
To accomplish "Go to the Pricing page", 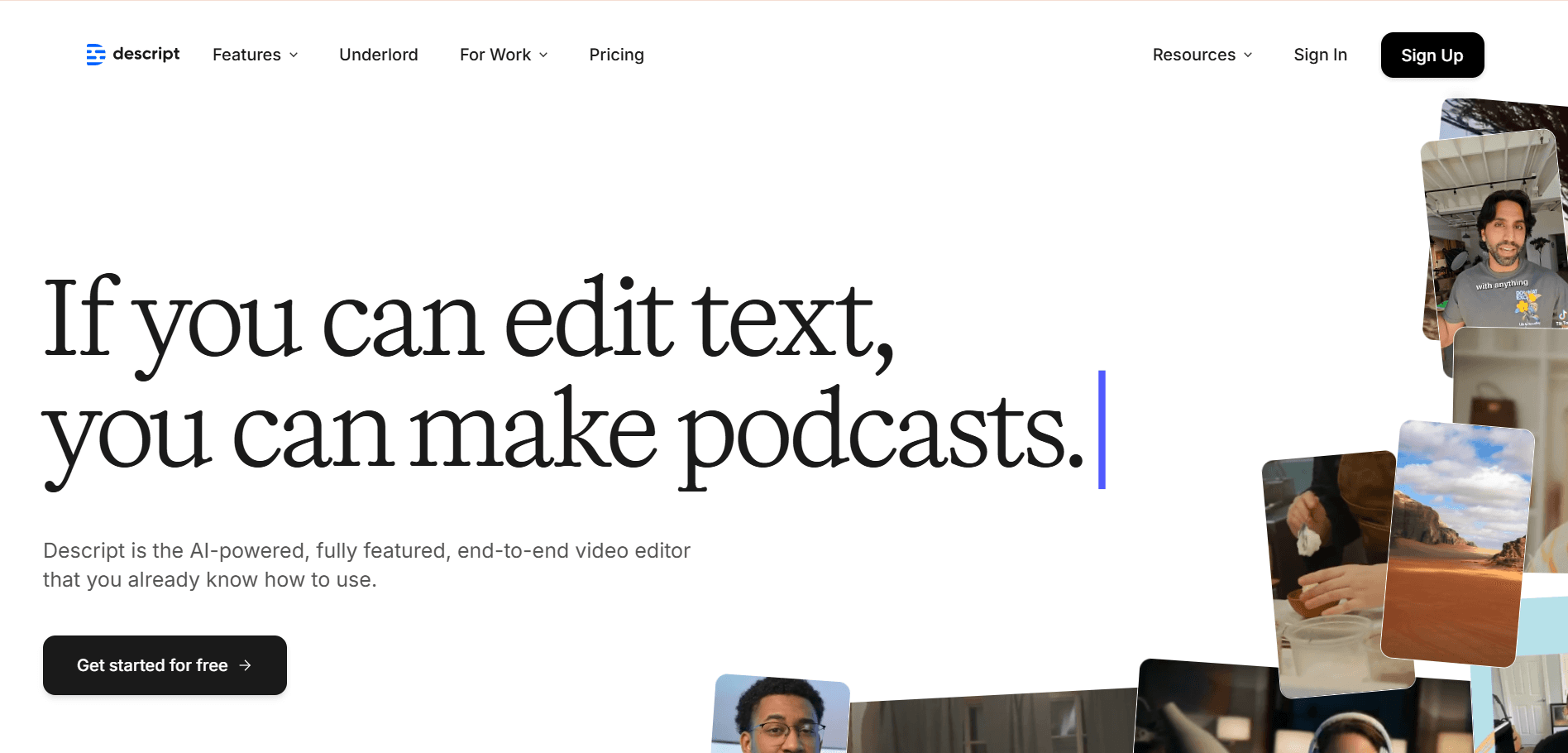I will coord(616,55).
